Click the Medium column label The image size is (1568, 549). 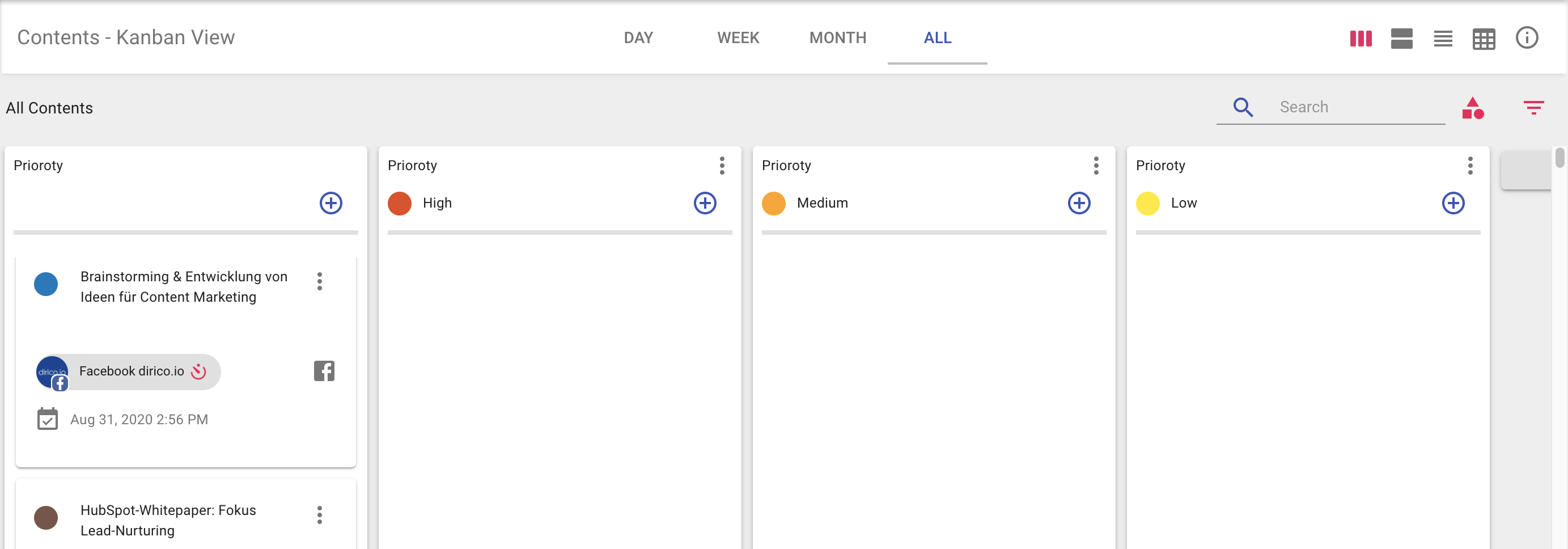coord(823,202)
